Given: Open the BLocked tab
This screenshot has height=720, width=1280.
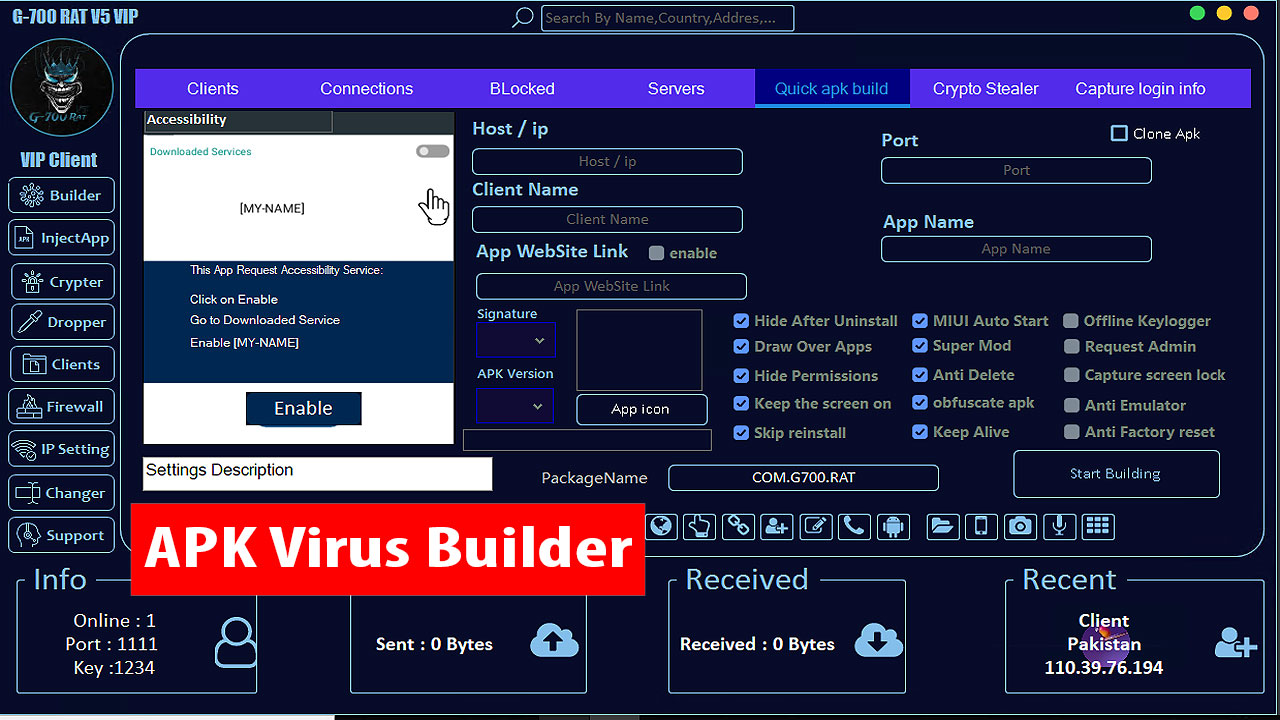Looking at the screenshot, I should [522, 88].
